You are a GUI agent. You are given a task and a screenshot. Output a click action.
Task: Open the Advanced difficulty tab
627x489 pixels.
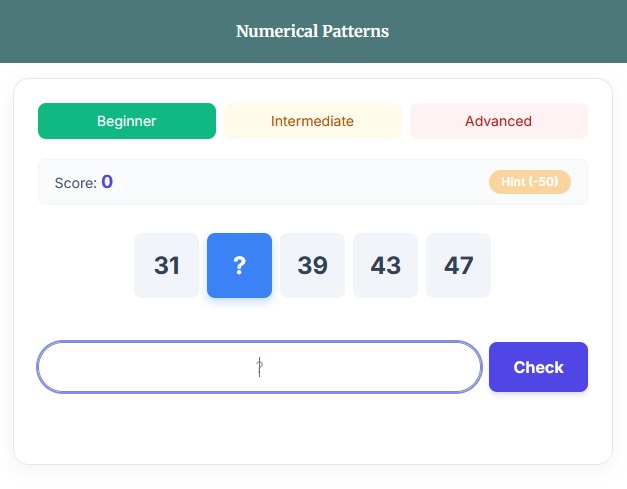(x=498, y=121)
